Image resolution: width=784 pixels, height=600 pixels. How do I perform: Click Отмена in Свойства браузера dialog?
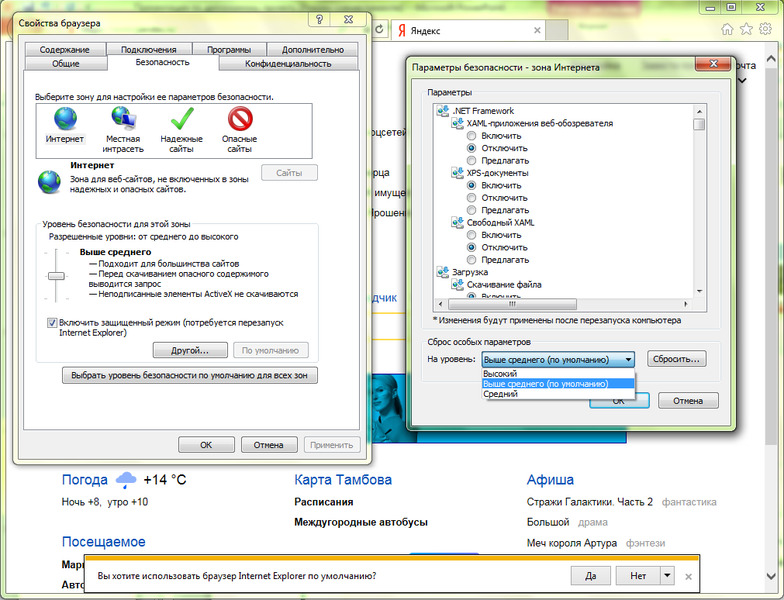[269, 444]
